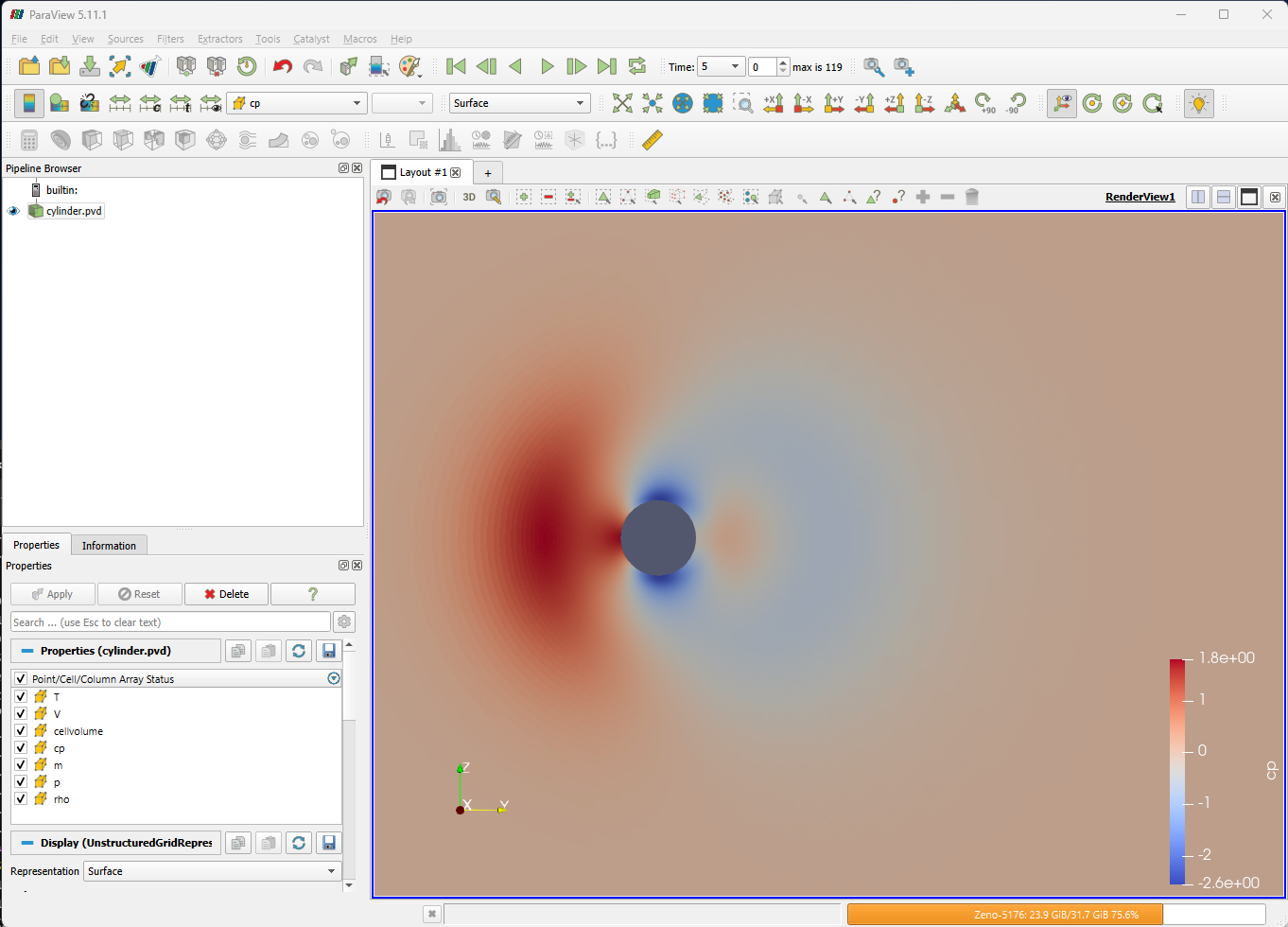Viewport: 1288px width, 927px height.
Task: Set the view direction to +X
Action: pos(774,103)
